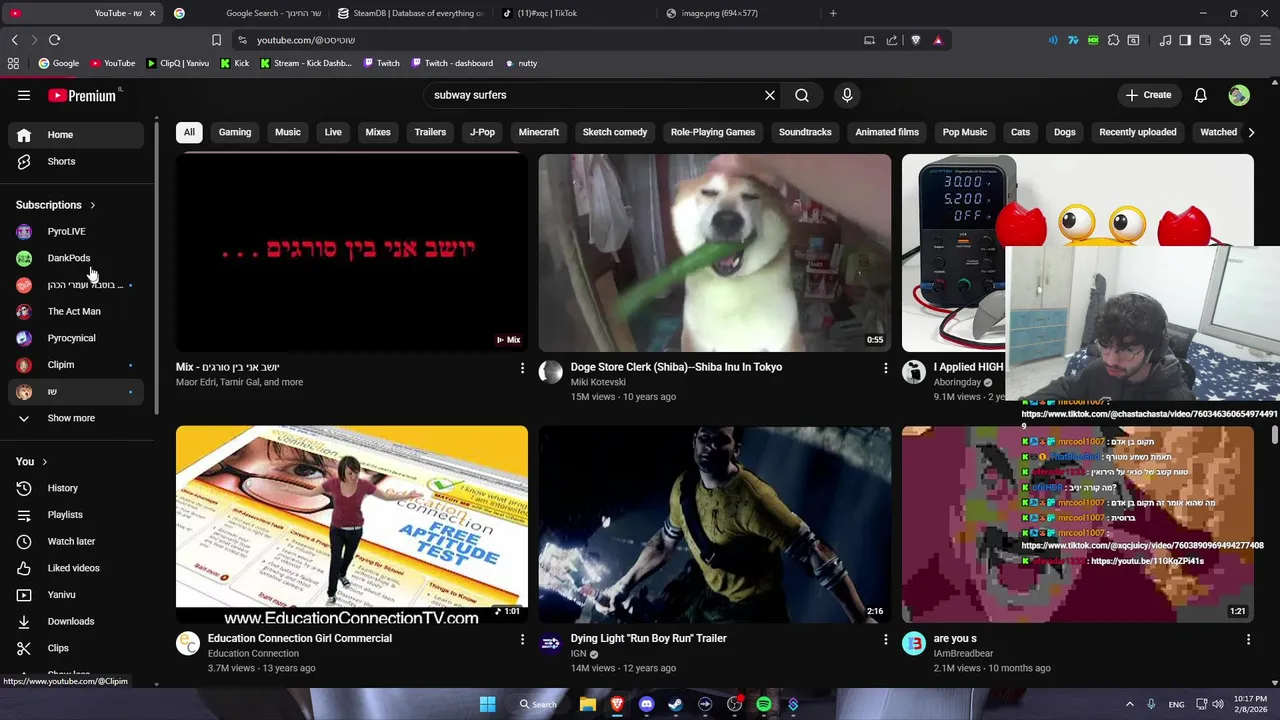
Task: Bookmark this page icon
Action: [216, 40]
